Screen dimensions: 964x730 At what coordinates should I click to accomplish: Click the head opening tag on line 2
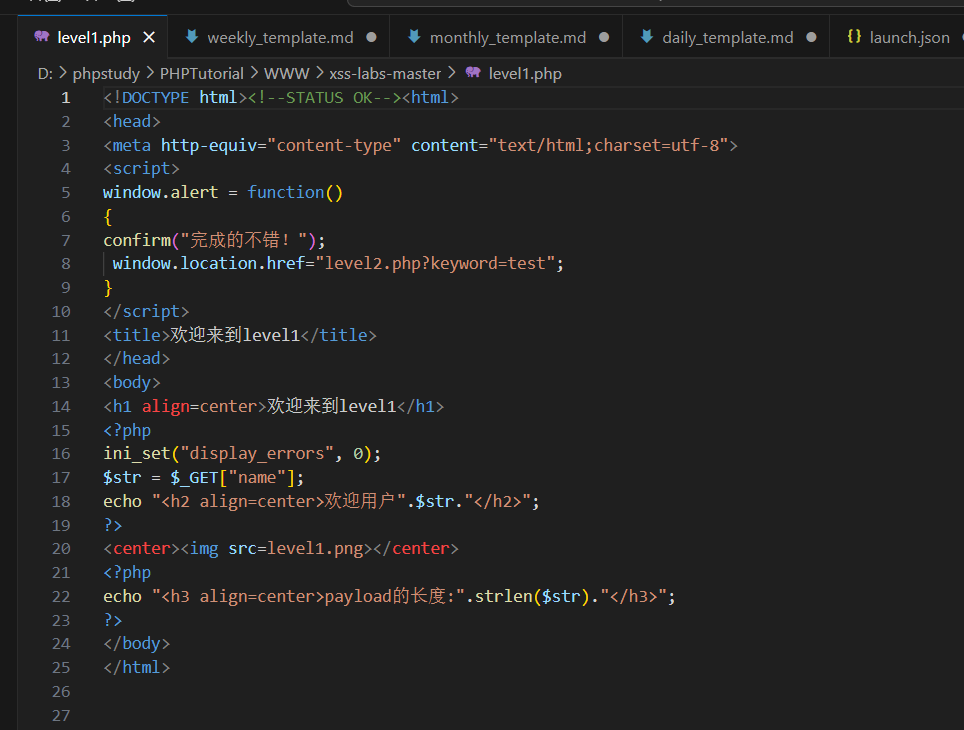[132, 122]
